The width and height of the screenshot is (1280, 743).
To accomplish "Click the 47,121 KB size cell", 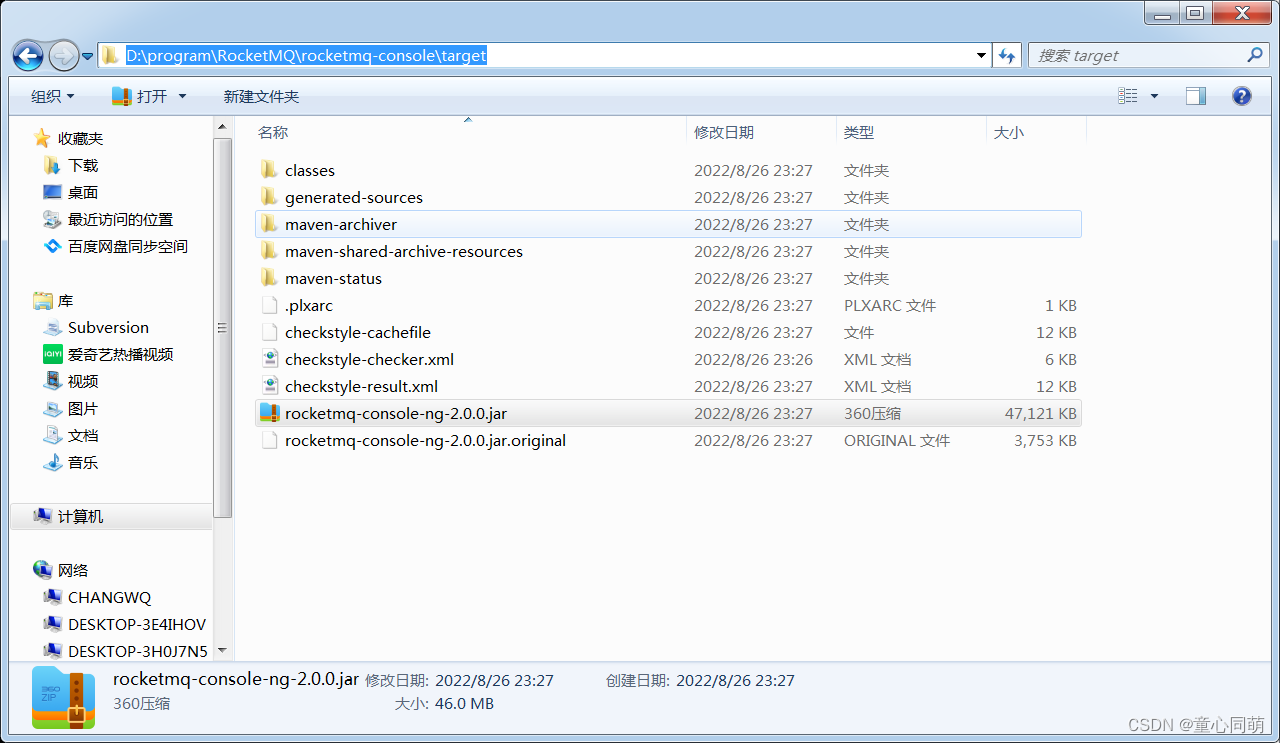I will pyautogui.click(x=1040, y=413).
